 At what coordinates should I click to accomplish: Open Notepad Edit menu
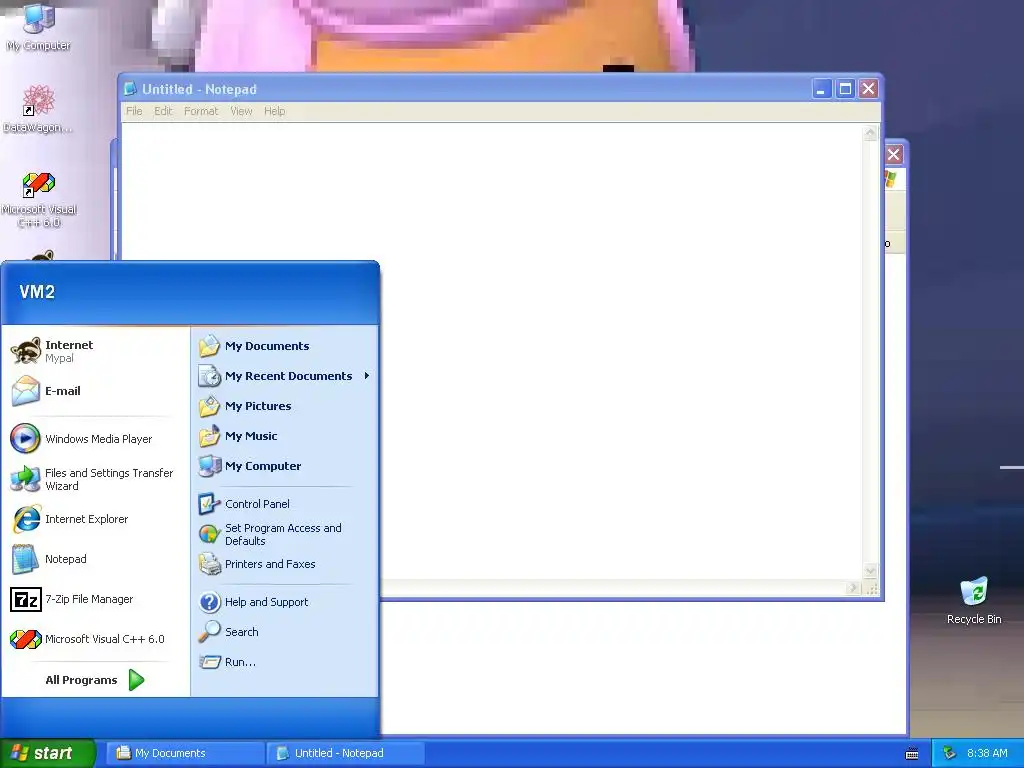[x=163, y=111]
